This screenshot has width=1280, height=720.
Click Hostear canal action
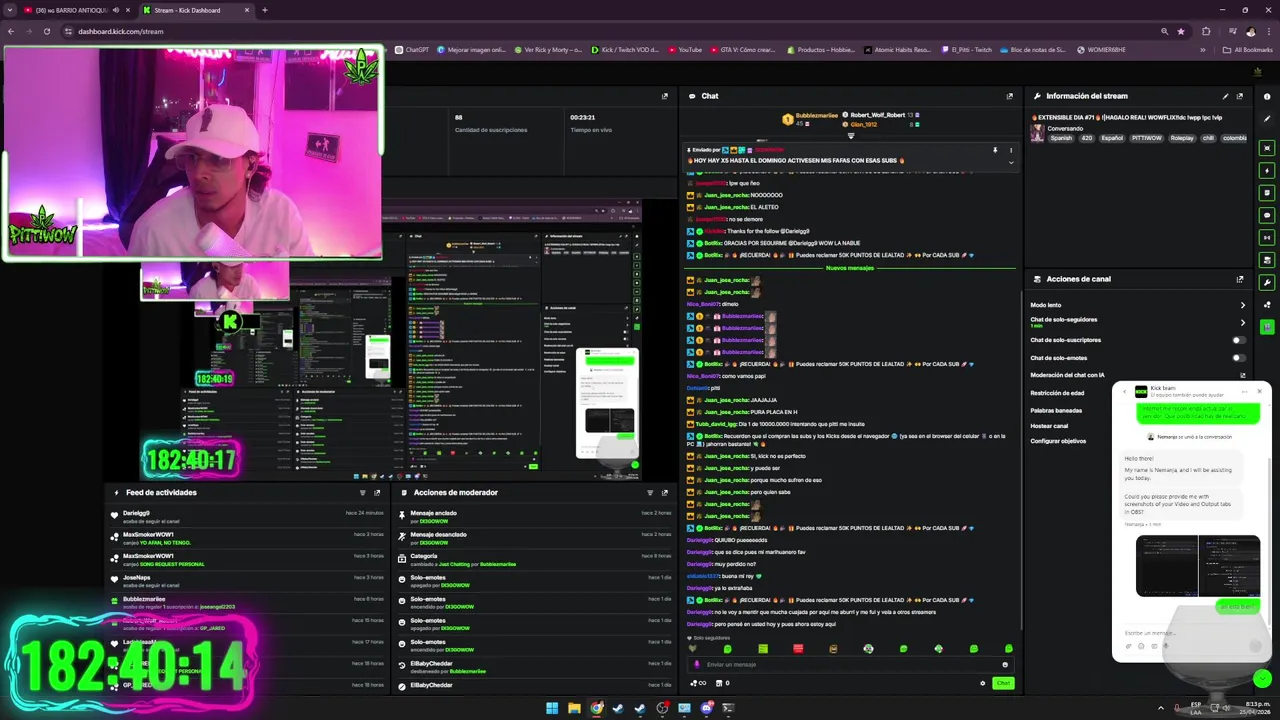point(1049,426)
